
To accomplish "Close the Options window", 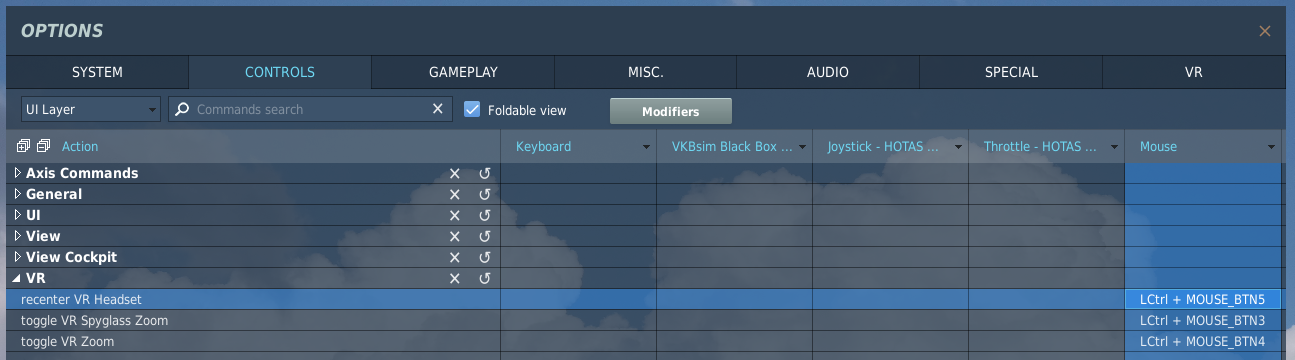I will (x=1265, y=31).
